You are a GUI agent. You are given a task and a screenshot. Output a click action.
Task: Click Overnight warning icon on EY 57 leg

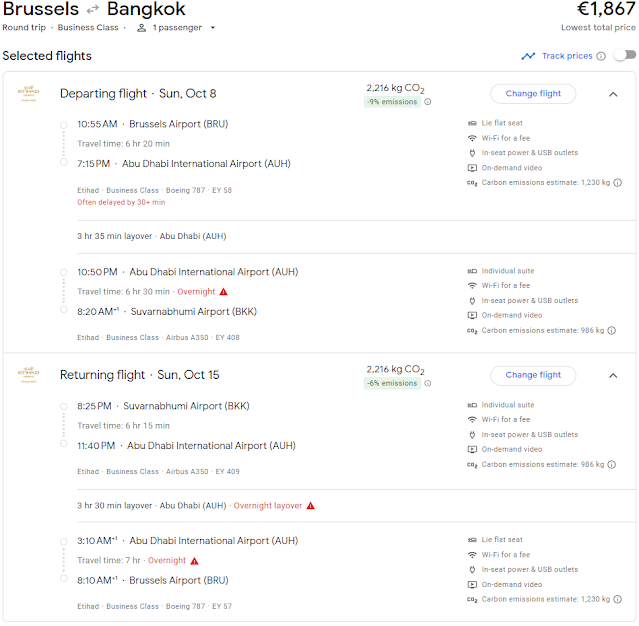point(194,561)
